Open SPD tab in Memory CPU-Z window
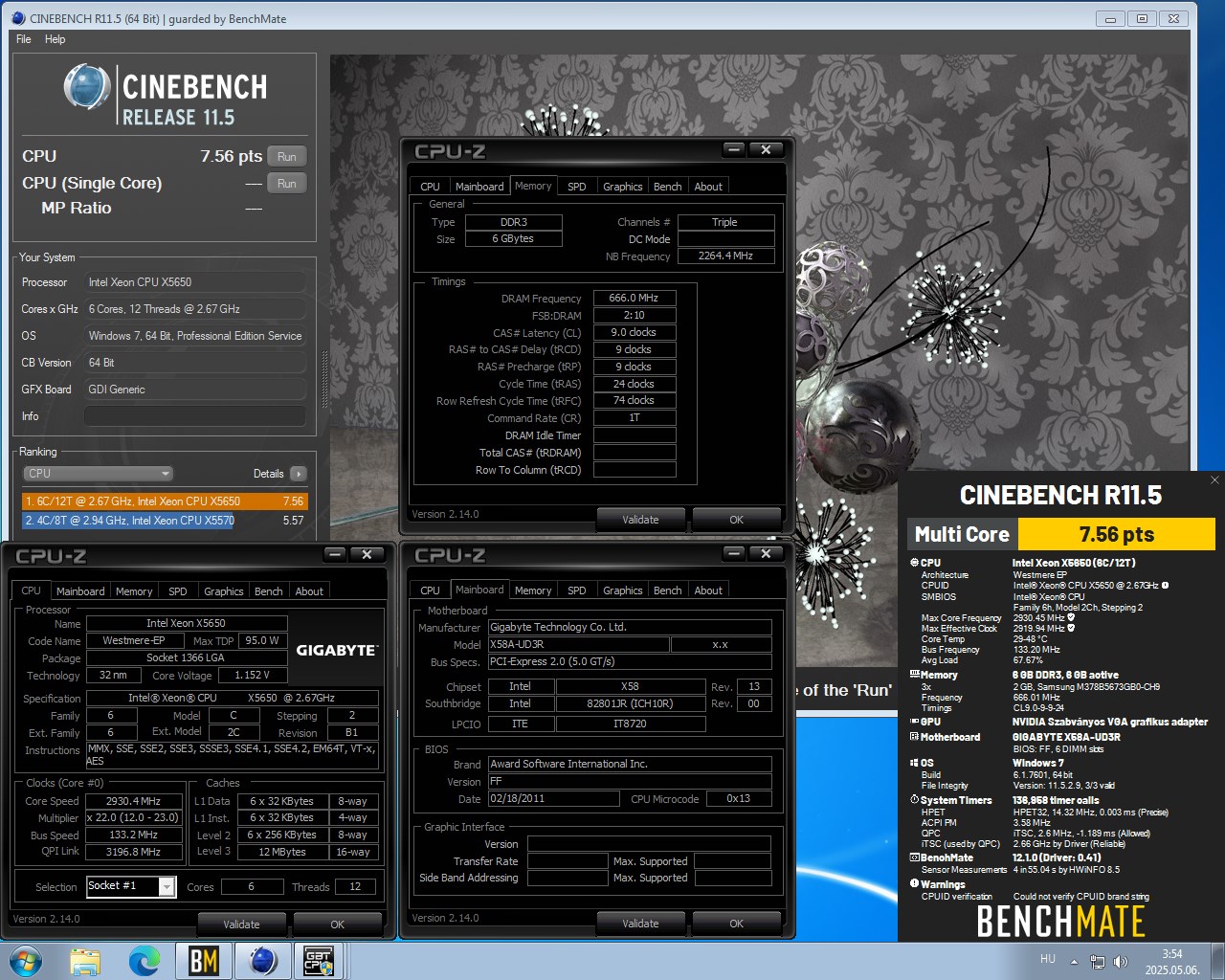1225x980 pixels. [x=577, y=187]
